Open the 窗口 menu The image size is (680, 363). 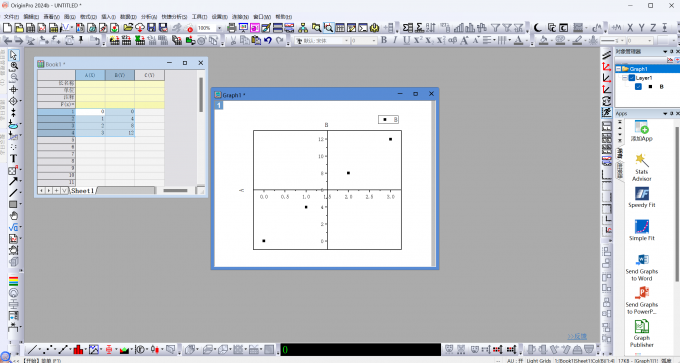pos(262,17)
